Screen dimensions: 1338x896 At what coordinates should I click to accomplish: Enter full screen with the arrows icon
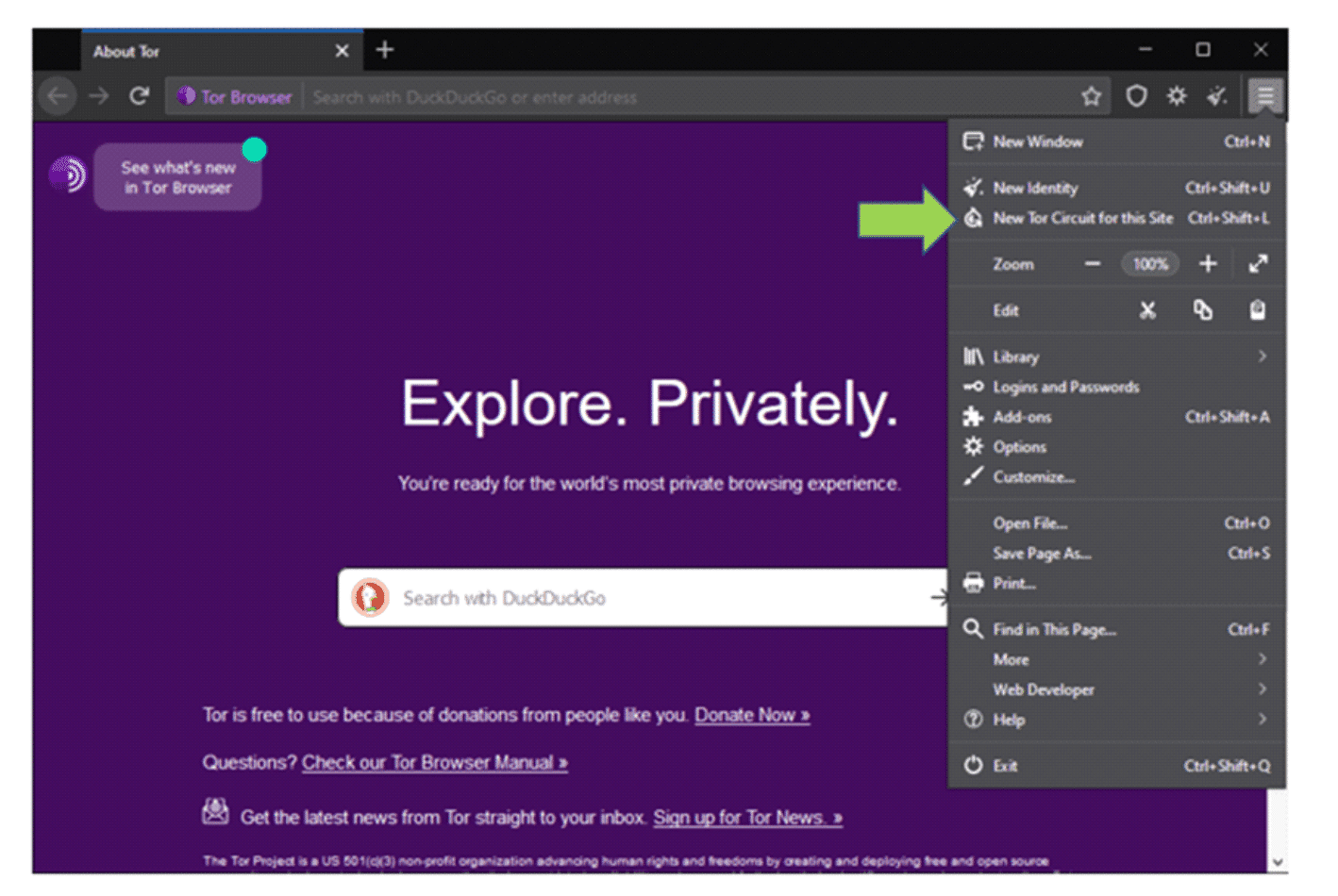(1258, 264)
